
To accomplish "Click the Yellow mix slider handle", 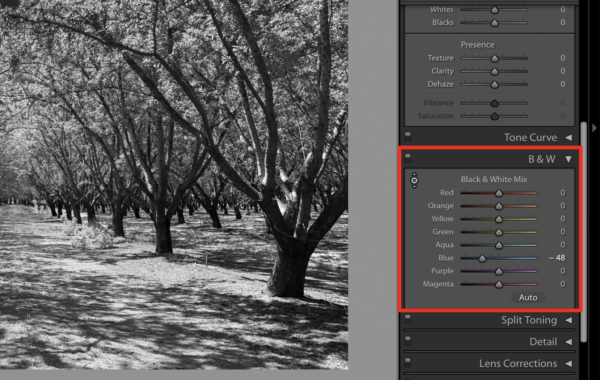I will click(x=499, y=219).
